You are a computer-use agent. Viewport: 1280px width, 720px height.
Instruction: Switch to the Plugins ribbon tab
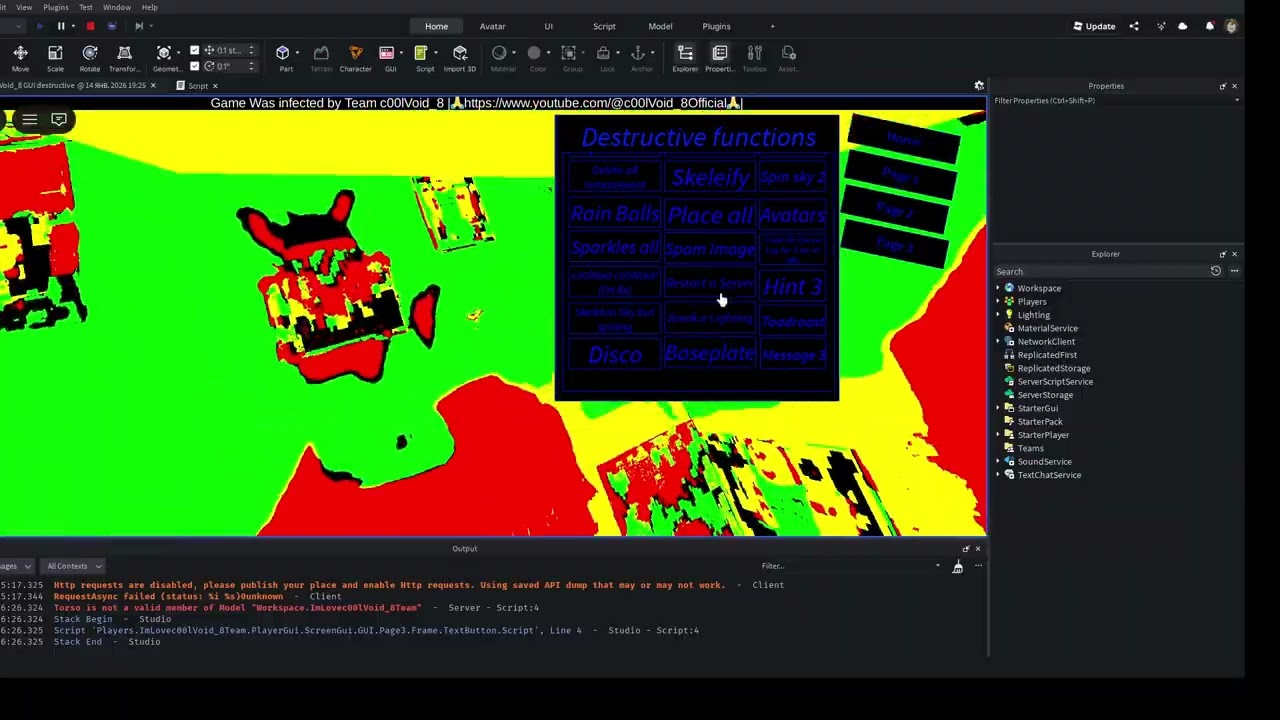[716, 26]
